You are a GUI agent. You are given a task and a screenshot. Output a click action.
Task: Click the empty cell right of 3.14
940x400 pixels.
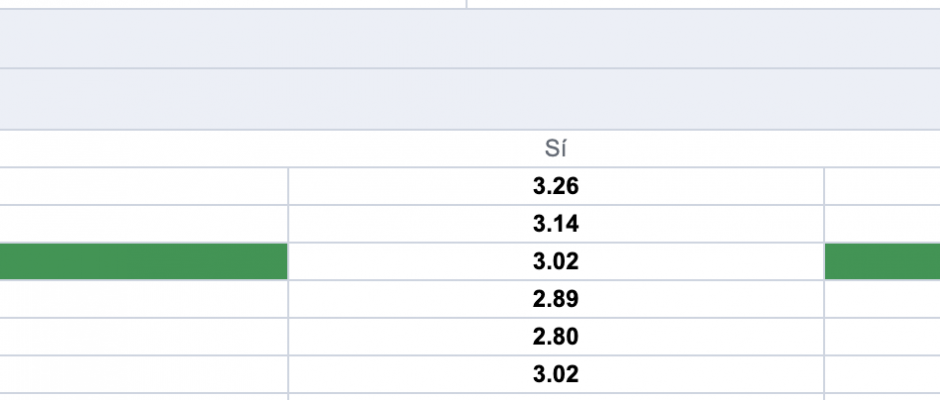coord(882,224)
